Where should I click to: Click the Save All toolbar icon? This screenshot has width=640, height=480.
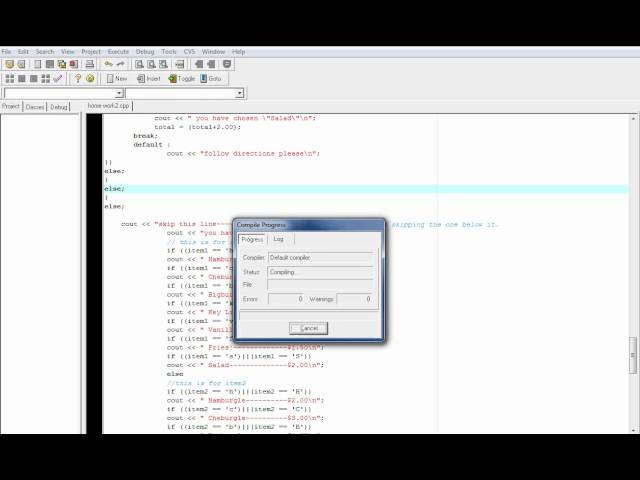point(62,64)
